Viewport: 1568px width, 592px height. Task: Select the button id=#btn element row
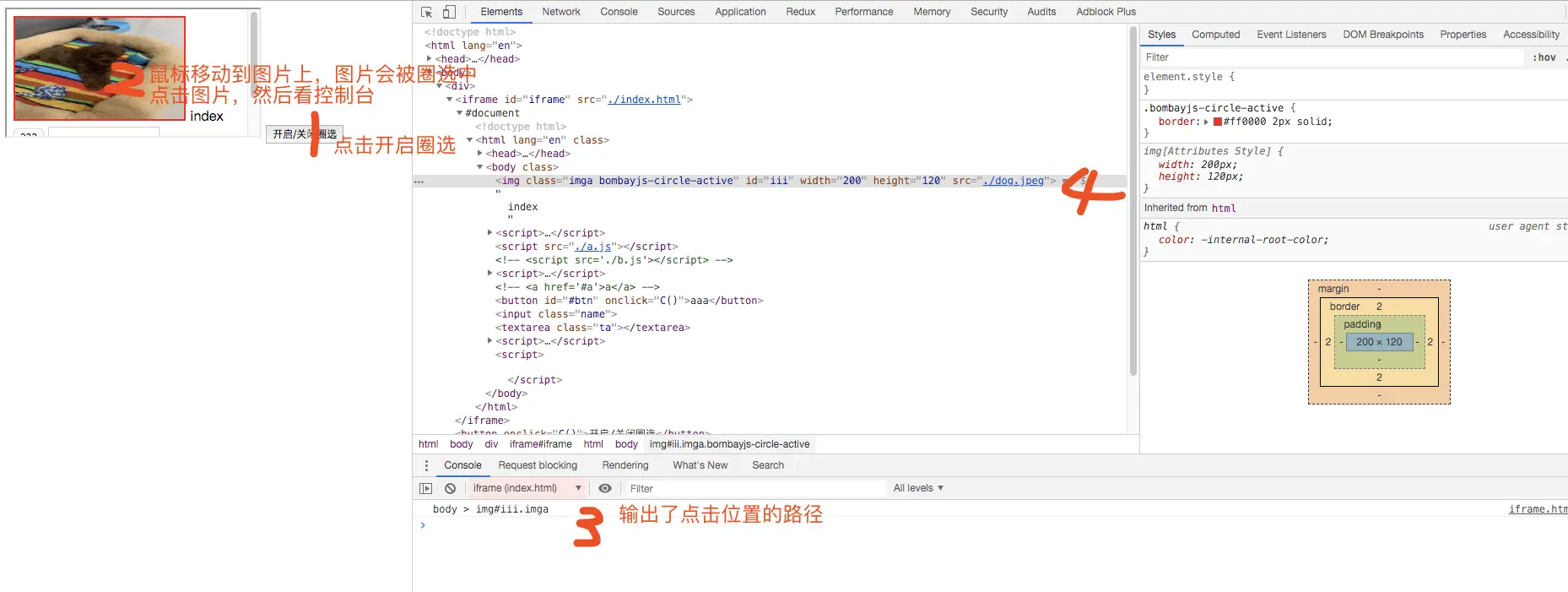629,301
